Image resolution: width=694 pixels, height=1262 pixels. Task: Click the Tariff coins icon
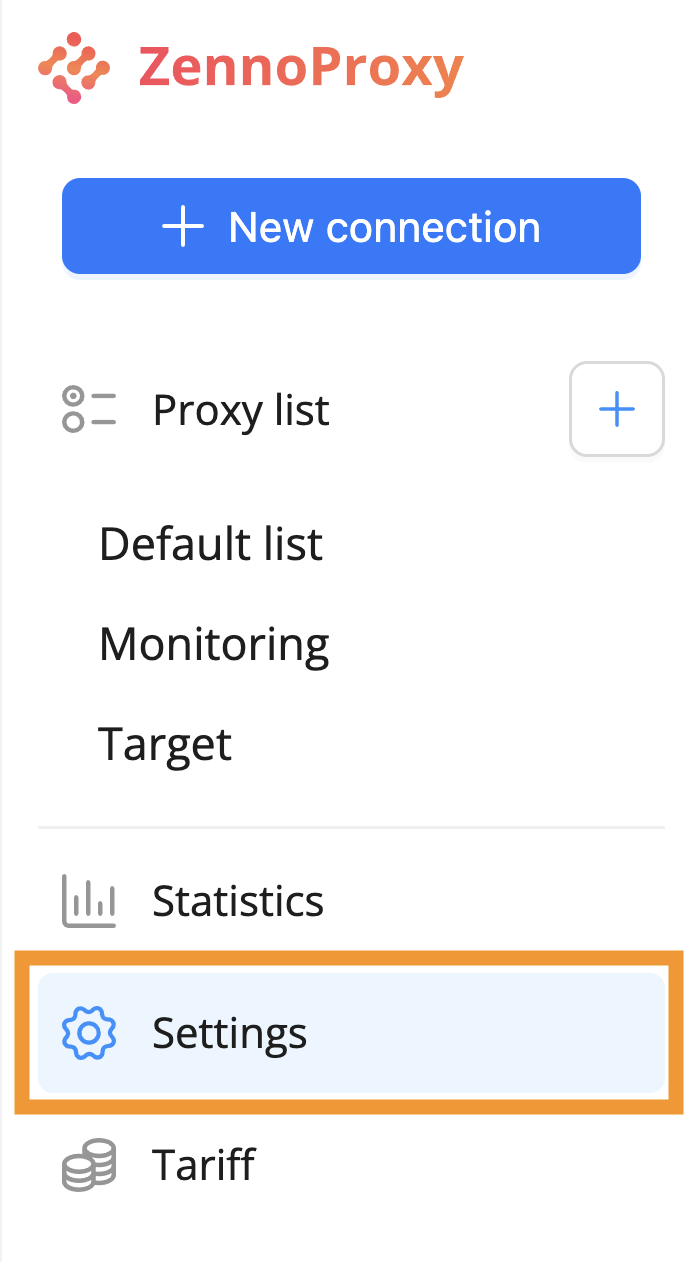pos(89,1165)
